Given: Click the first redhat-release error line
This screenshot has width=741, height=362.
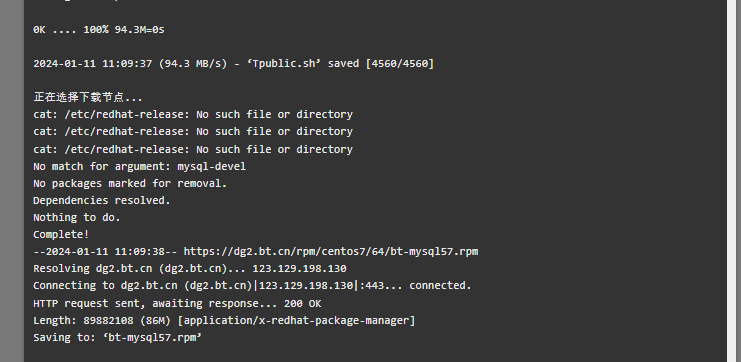Looking at the screenshot, I should pyautogui.click(x=193, y=115).
